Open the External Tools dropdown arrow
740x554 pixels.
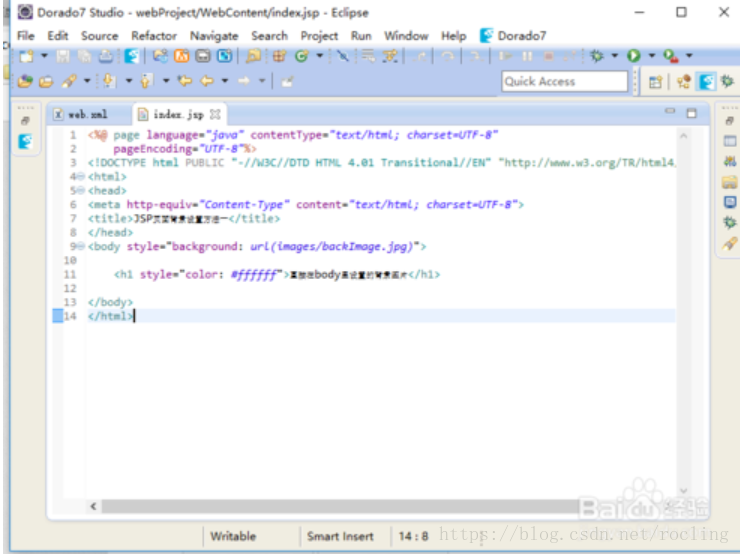click(689, 56)
